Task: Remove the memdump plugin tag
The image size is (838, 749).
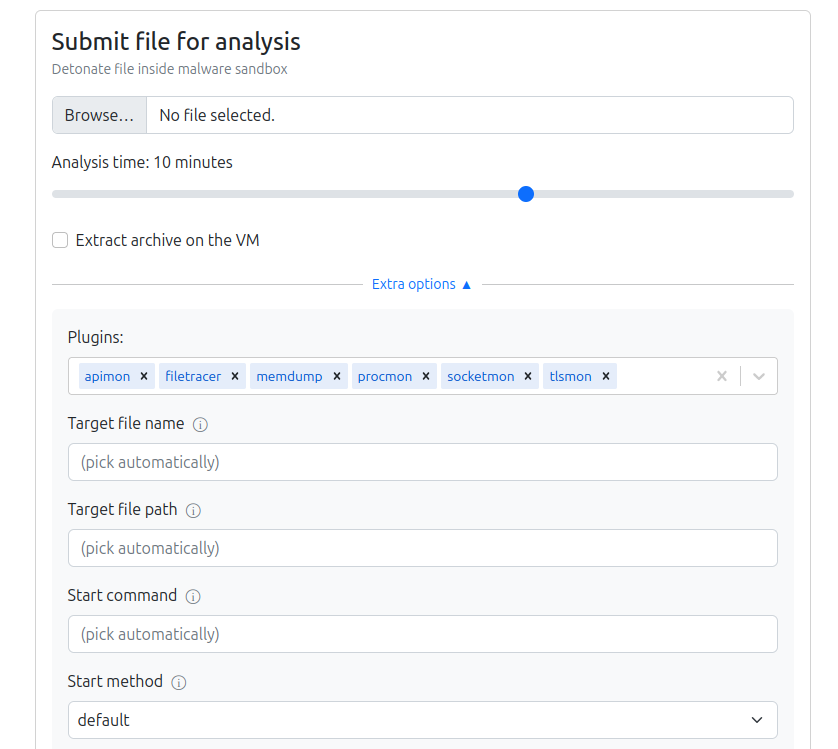Action: pos(337,376)
